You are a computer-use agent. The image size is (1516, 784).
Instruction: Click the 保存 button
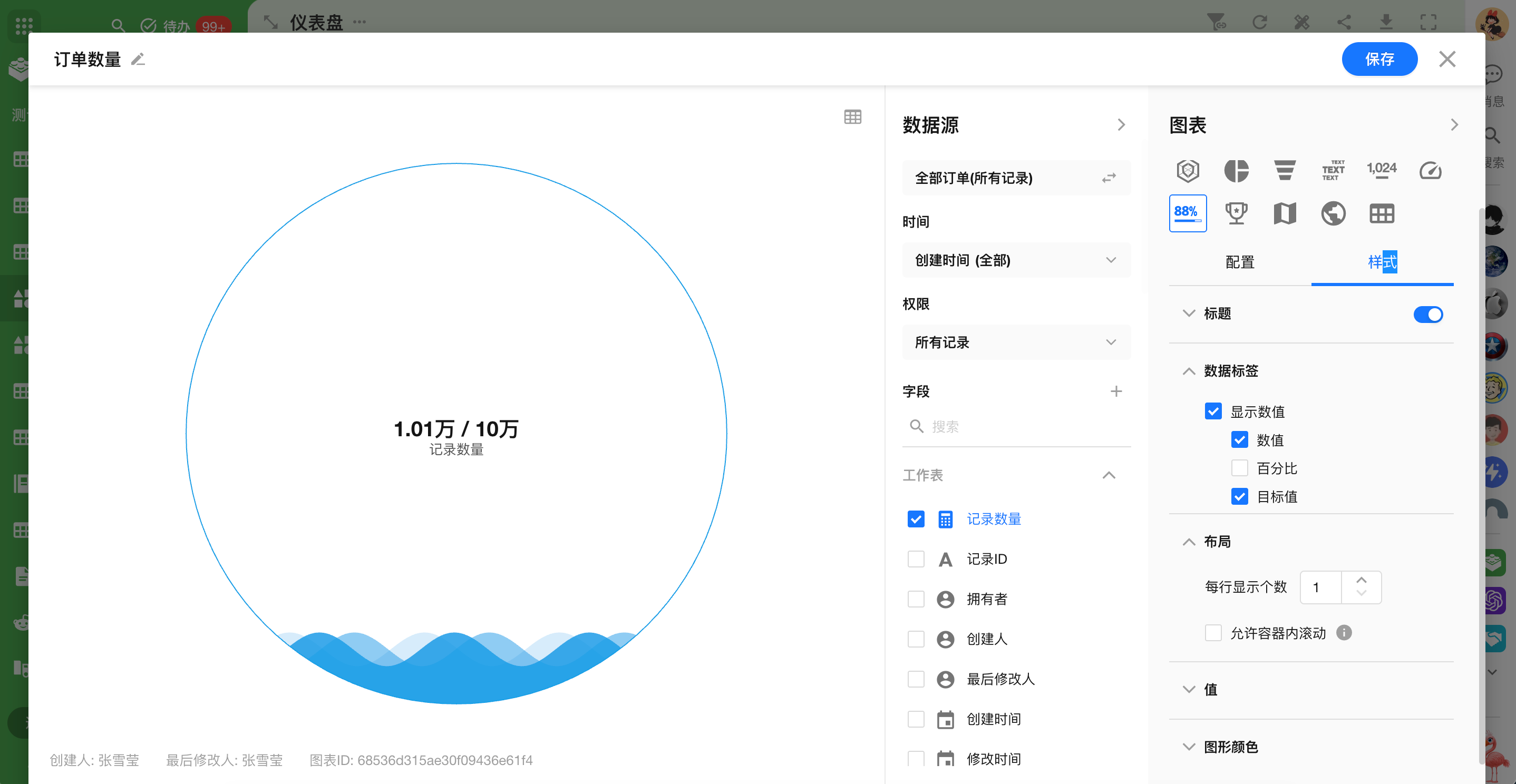[x=1379, y=59]
